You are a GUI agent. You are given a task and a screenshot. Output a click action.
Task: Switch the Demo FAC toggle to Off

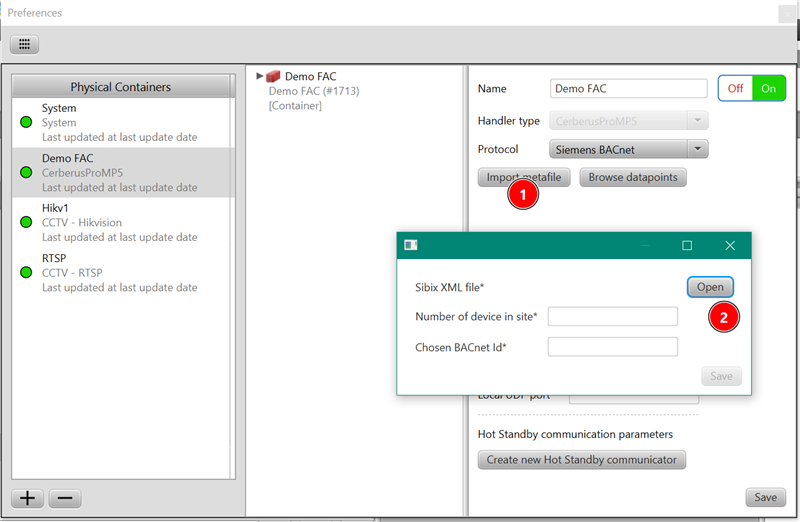[x=735, y=88]
